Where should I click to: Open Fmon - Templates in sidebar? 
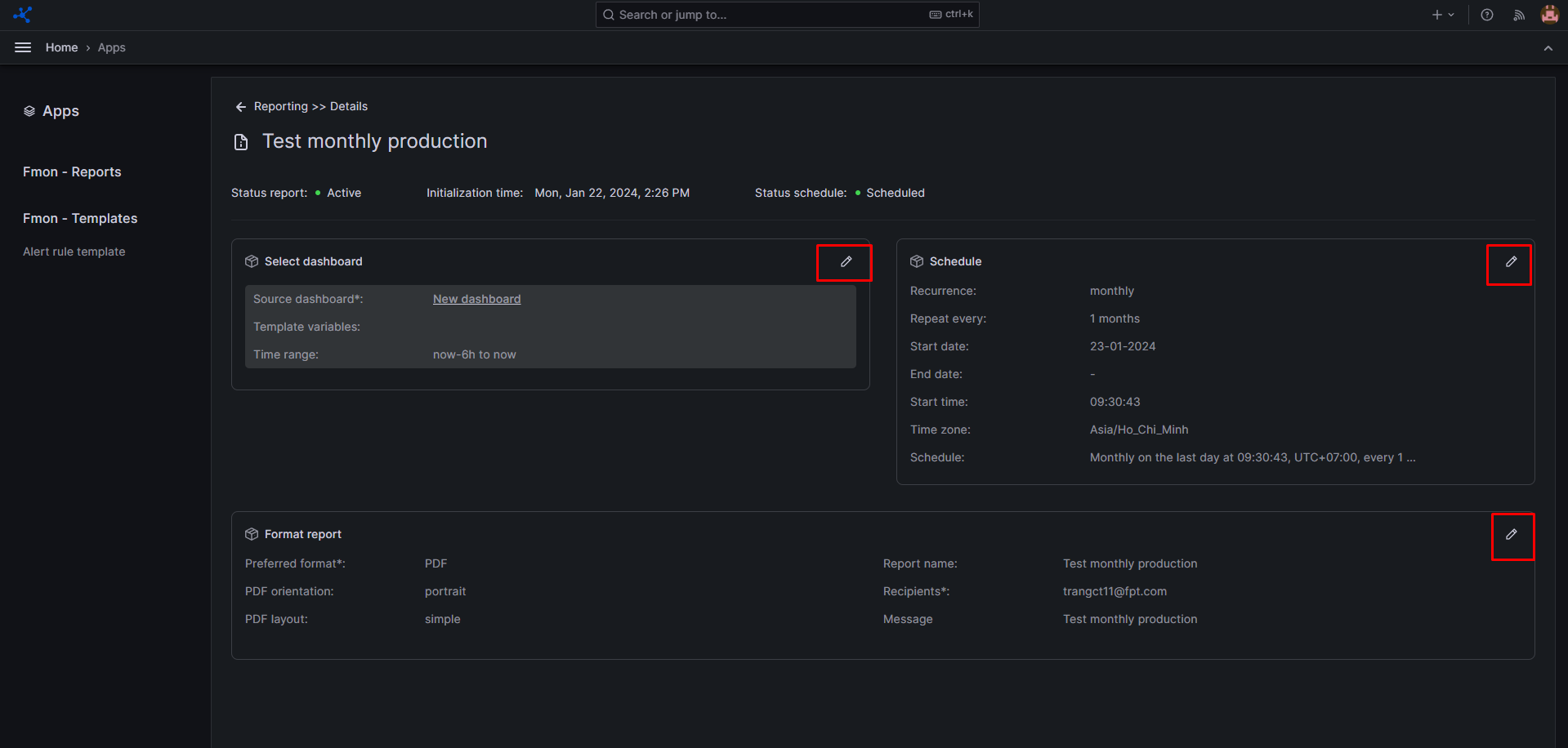80,218
